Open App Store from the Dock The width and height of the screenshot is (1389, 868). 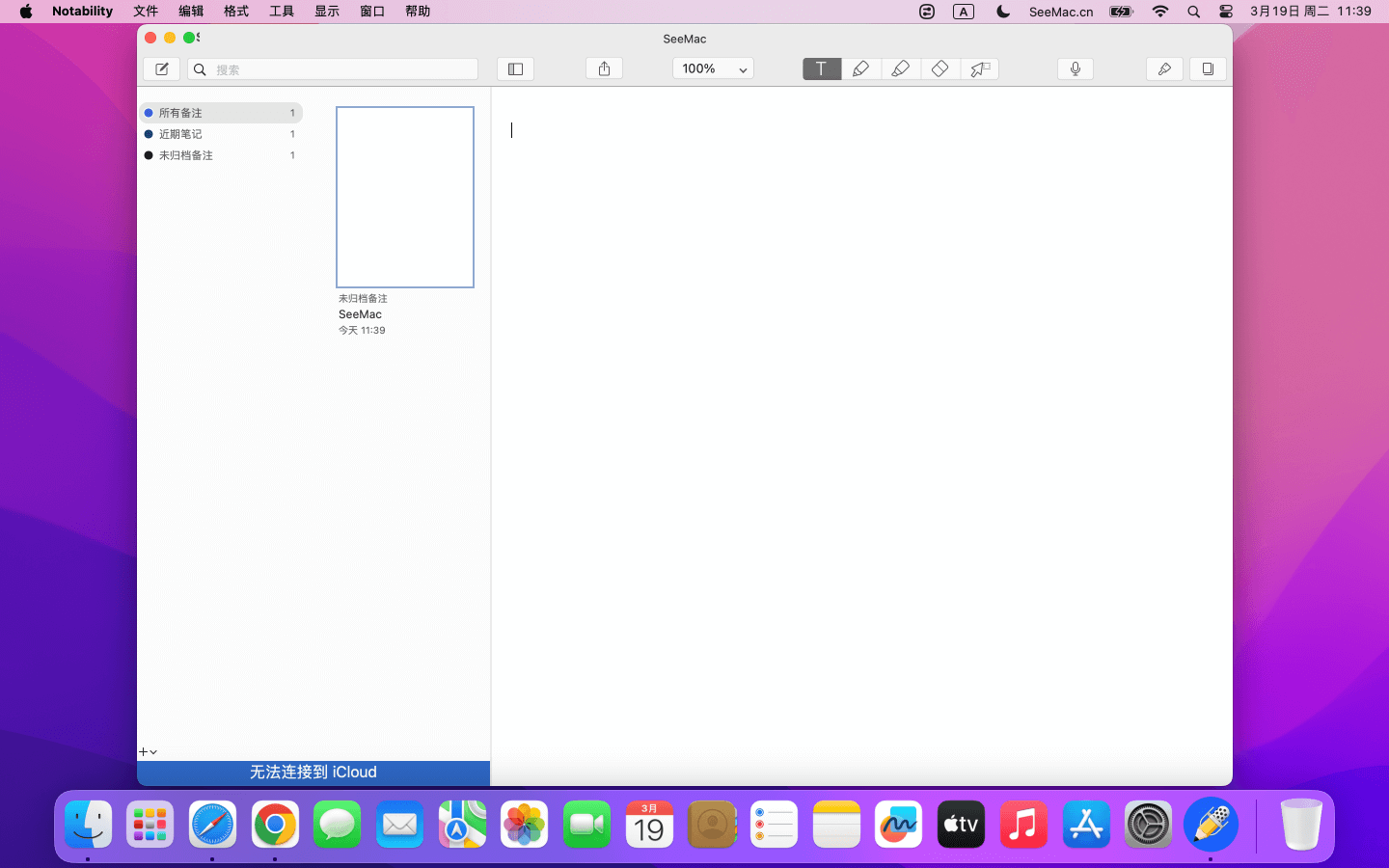click(x=1086, y=825)
